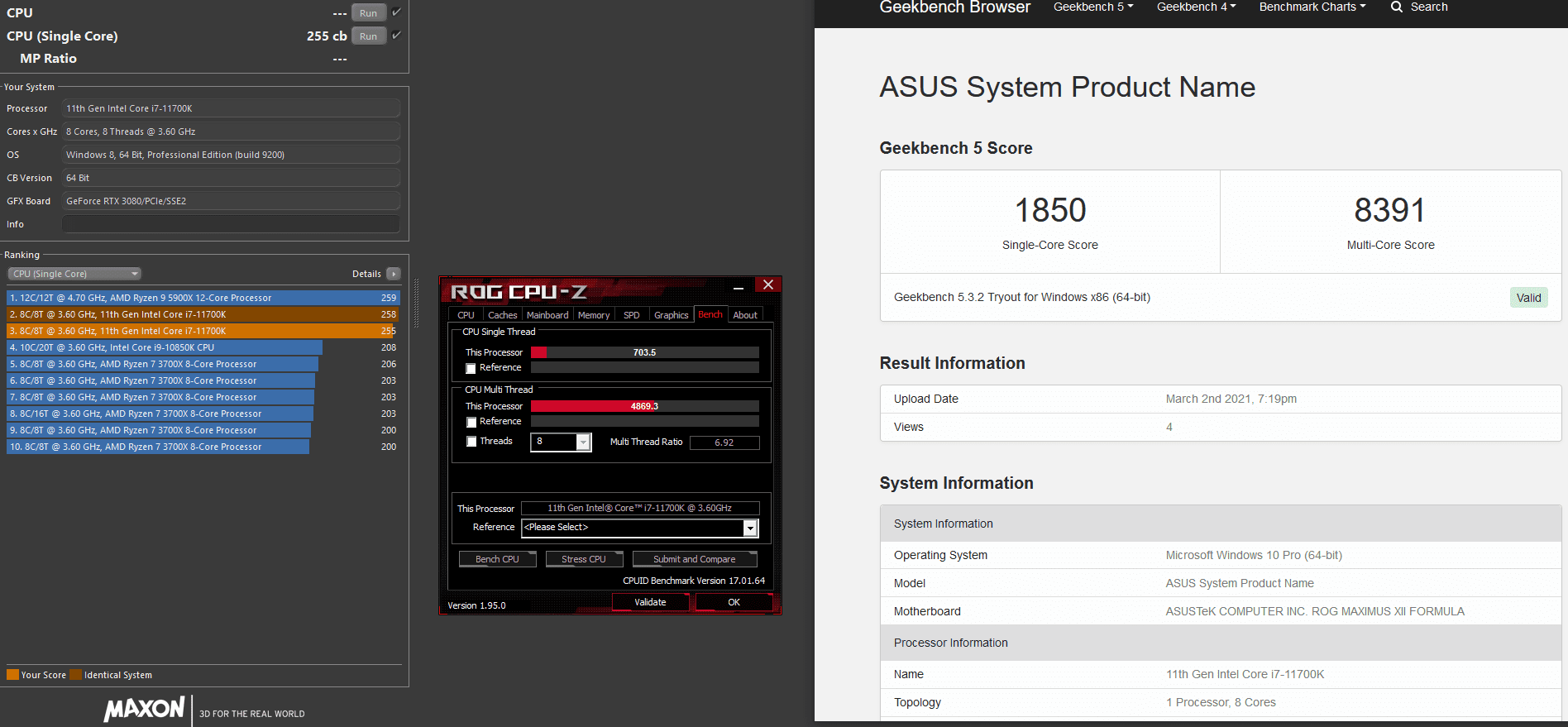Open the Bench tab in CPU-Z

710,314
